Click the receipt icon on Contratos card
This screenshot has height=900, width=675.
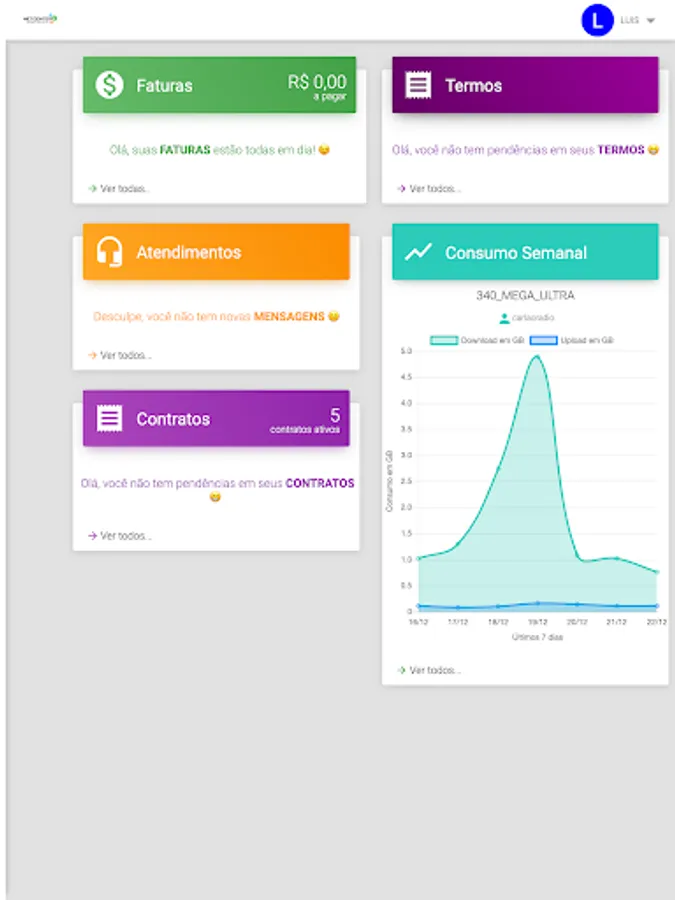click(109, 418)
